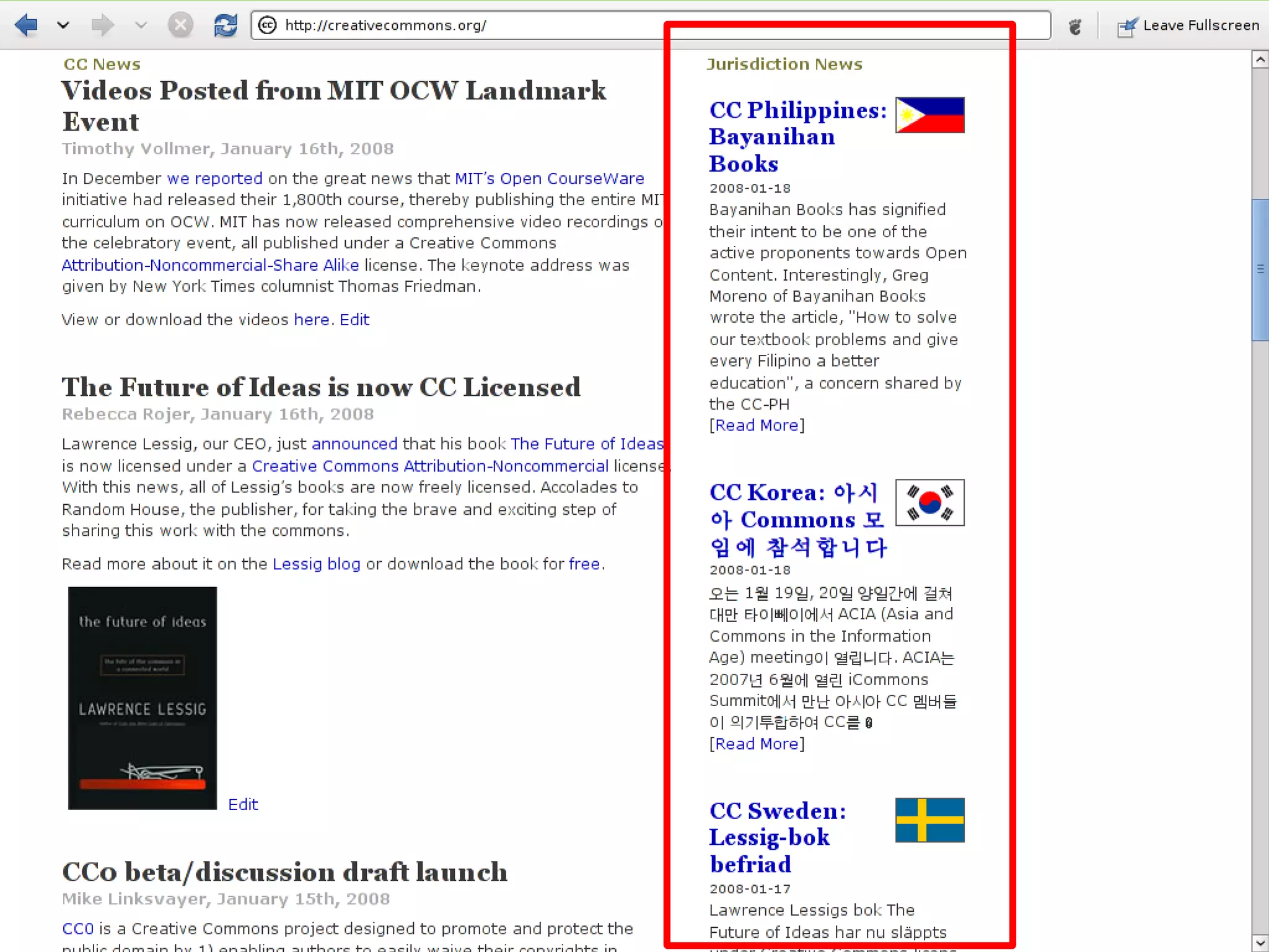
Task: Click the GNOME foot icon in toolbar
Action: (1075, 26)
